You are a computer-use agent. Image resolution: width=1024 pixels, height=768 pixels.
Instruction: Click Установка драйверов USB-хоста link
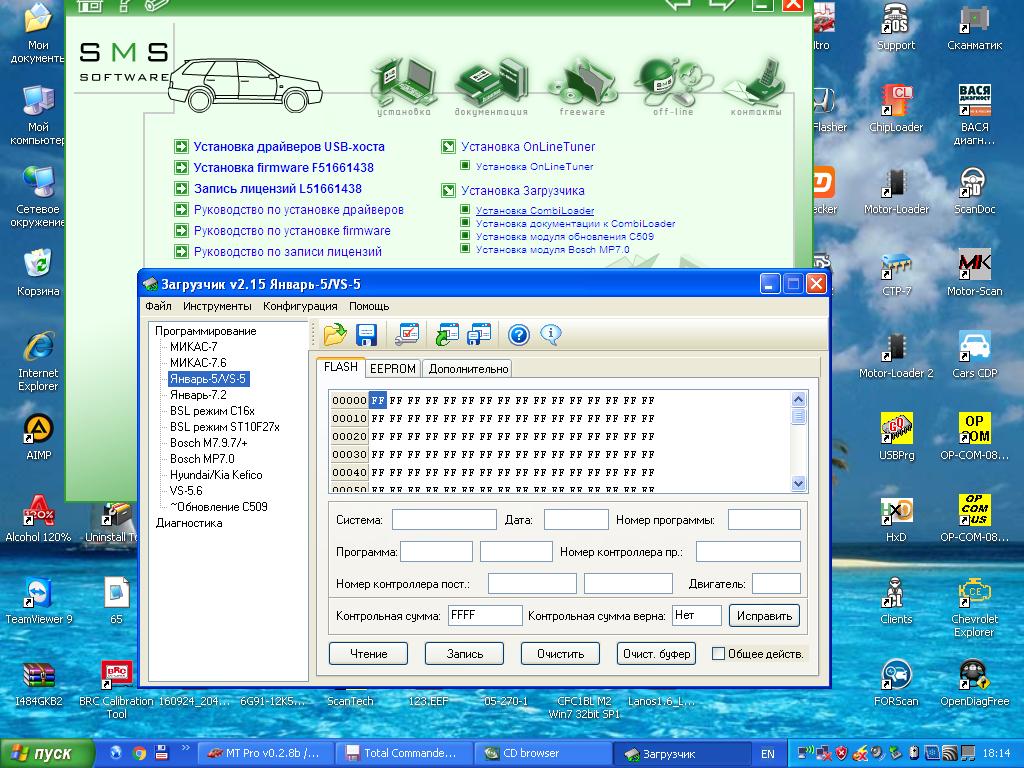(289, 147)
